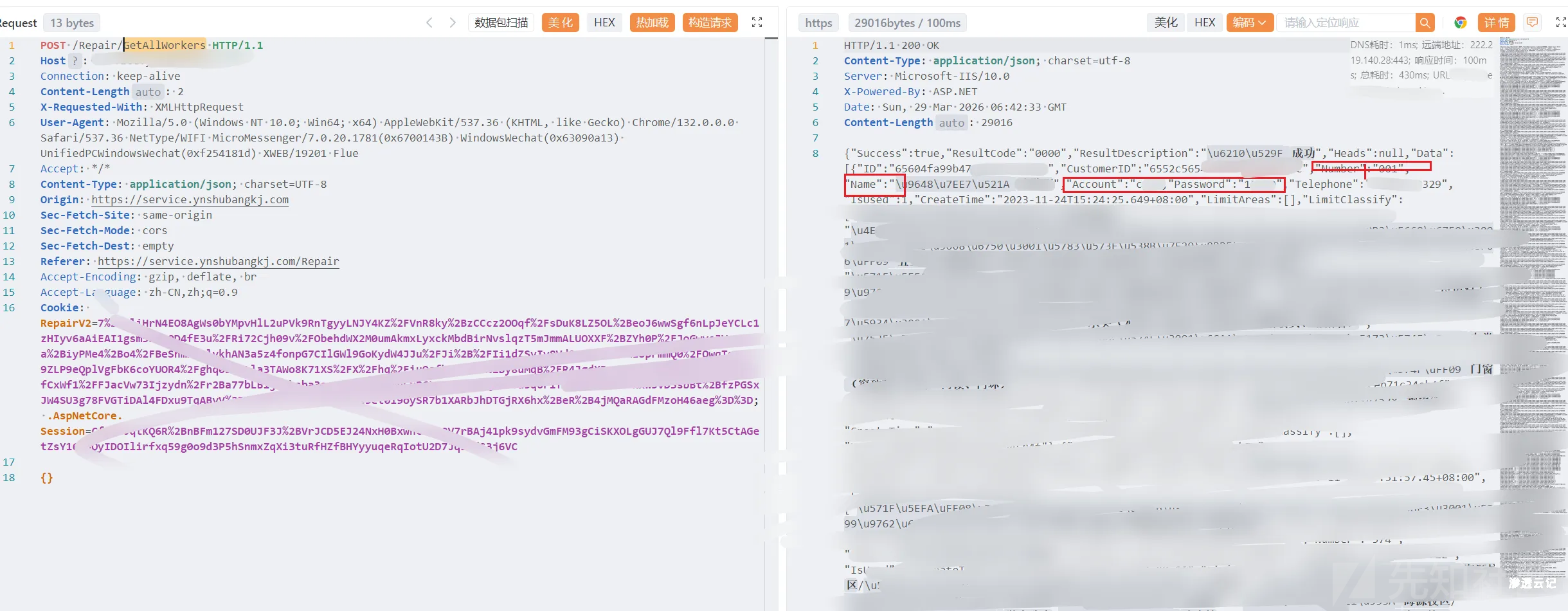Switch the response view to 美化
Screen dimensions: 1568x611
point(1166,23)
